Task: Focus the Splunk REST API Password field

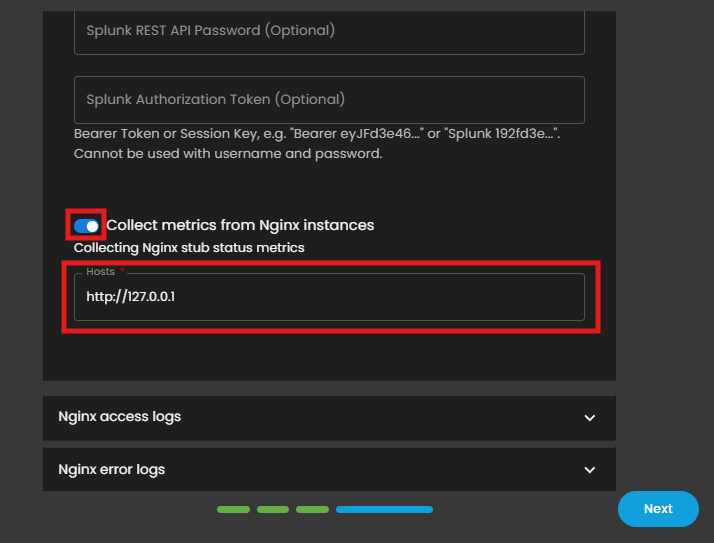Action: (329, 31)
